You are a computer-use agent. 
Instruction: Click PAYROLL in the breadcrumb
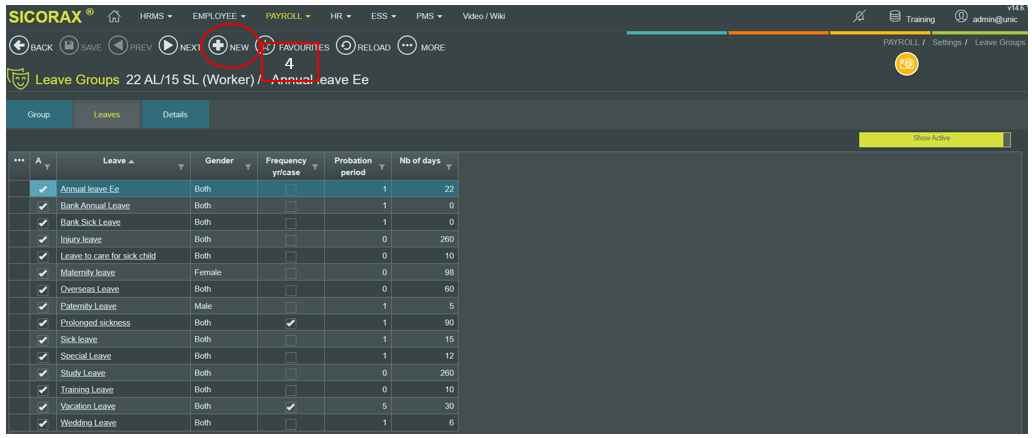(x=901, y=42)
